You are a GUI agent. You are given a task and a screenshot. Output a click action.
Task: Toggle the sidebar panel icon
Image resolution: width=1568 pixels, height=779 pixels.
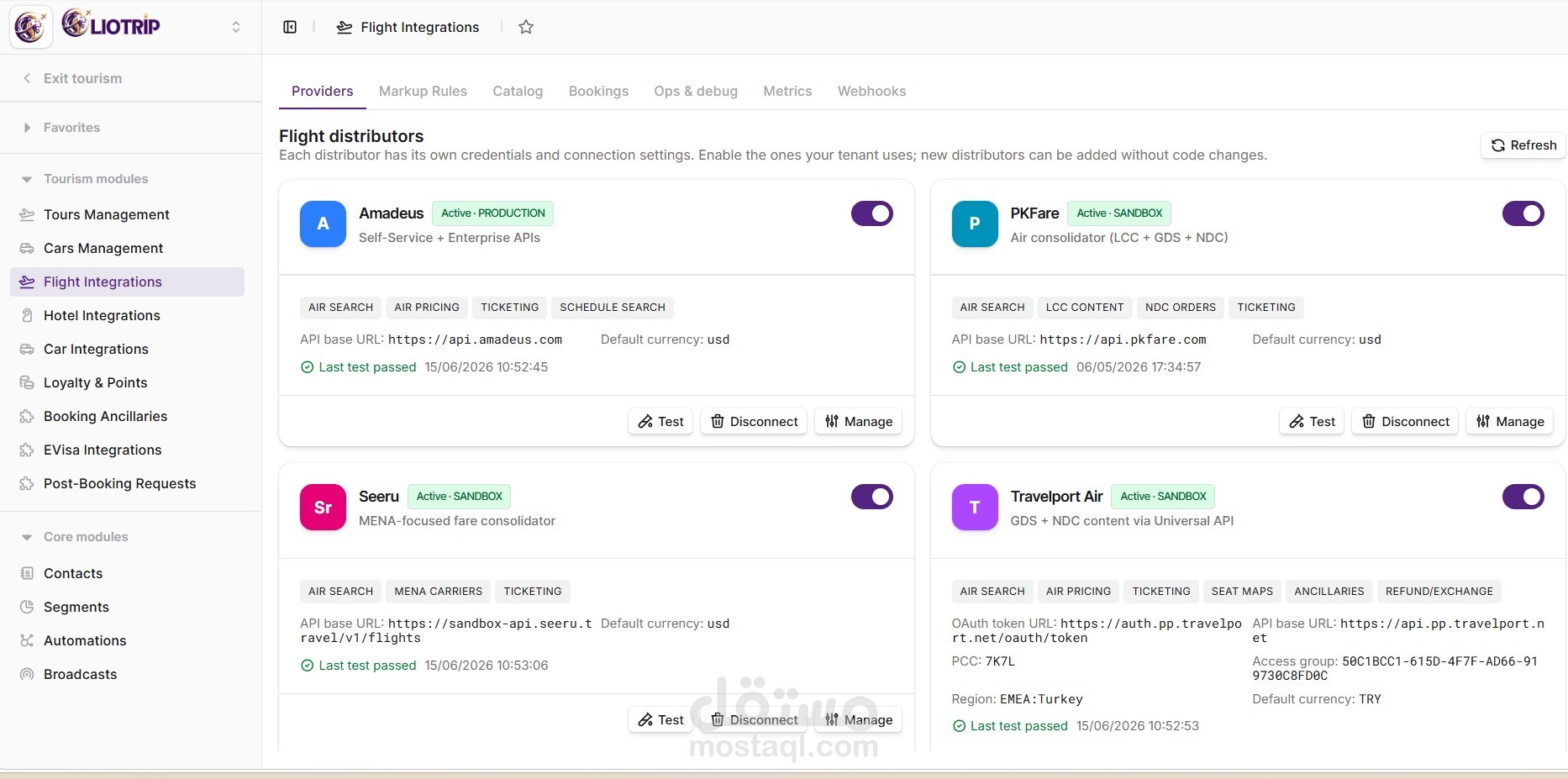(x=290, y=27)
